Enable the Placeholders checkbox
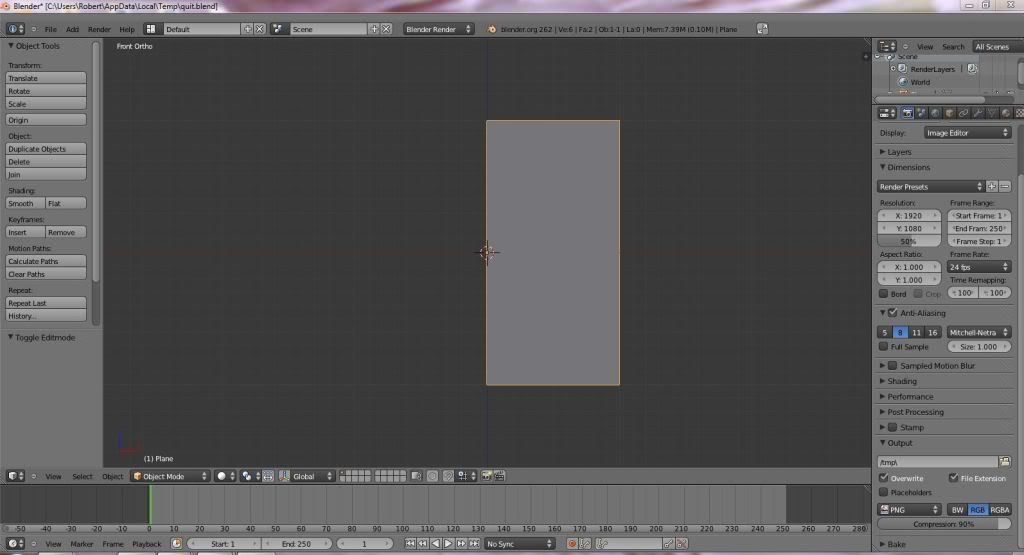This screenshot has height=555, width=1024. [x=884, y=492]
